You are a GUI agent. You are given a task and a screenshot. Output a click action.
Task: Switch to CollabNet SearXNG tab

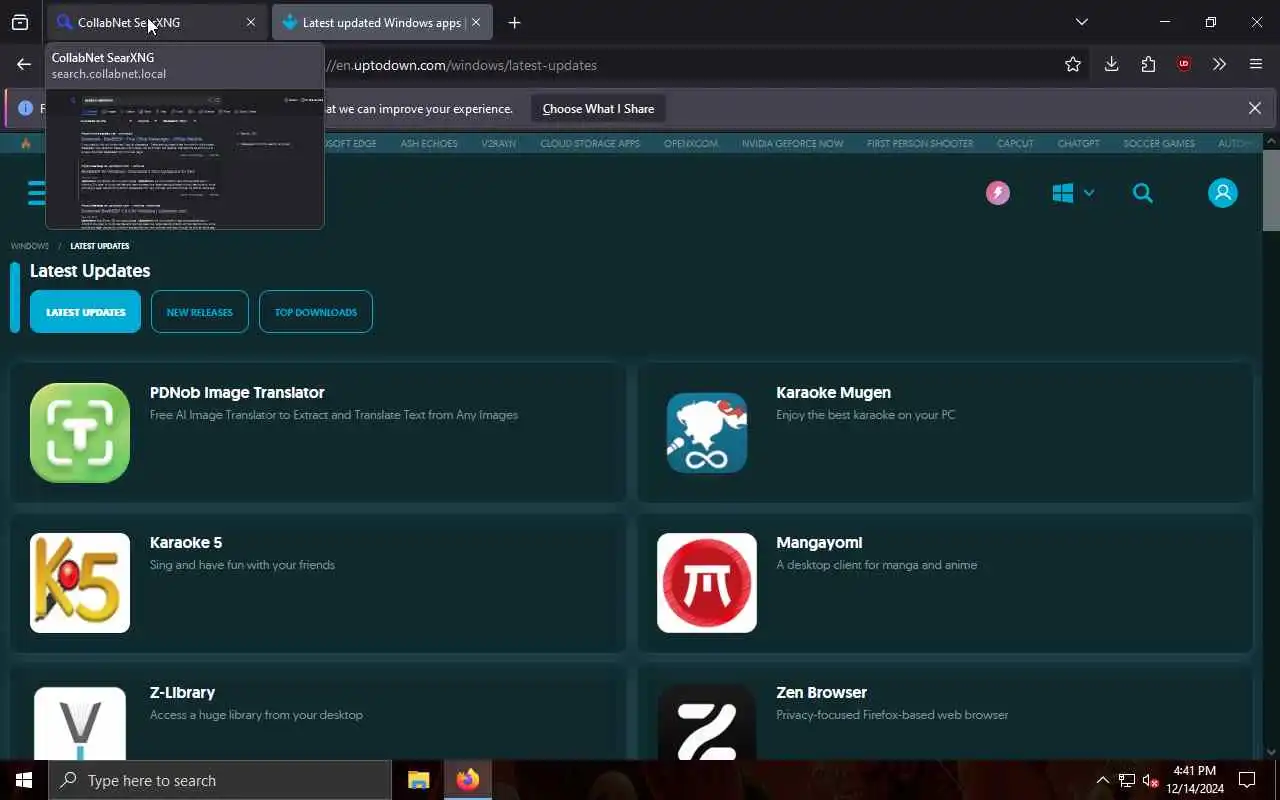[157, 22]
